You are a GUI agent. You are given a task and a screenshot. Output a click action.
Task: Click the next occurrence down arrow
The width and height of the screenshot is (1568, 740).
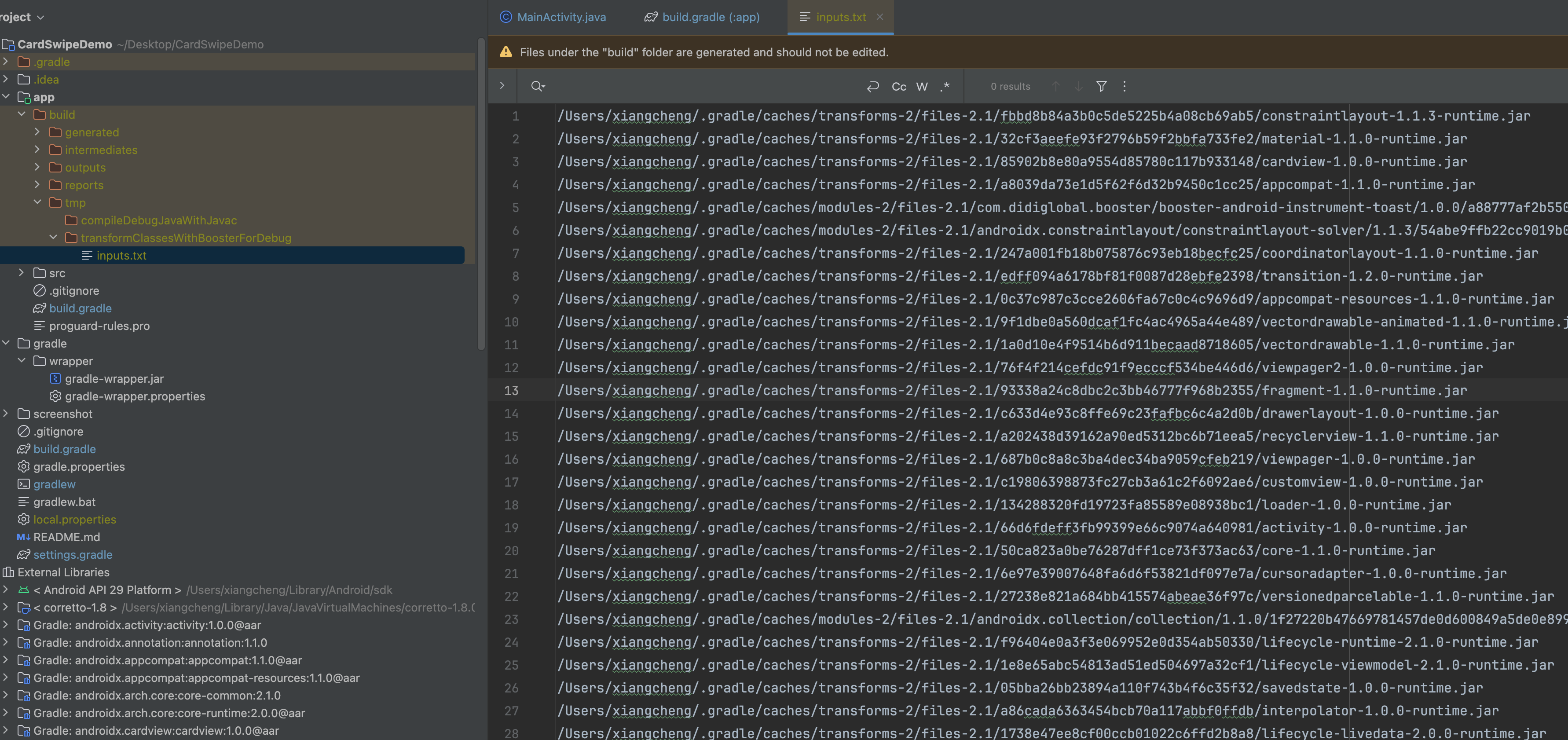(1078, 86)
